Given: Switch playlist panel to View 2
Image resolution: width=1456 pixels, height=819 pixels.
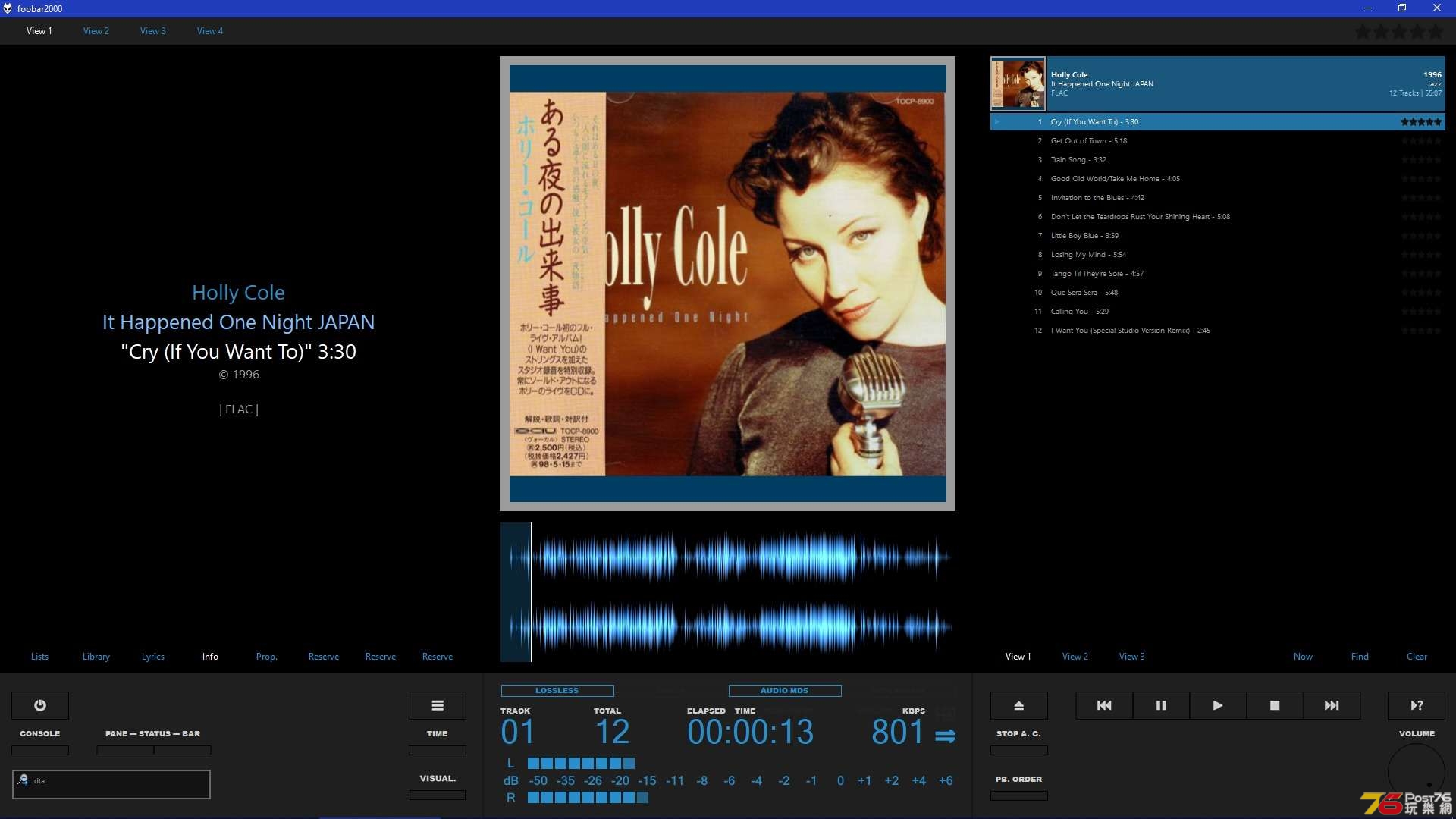Looking at the screenshot, I should point(1075,657).
